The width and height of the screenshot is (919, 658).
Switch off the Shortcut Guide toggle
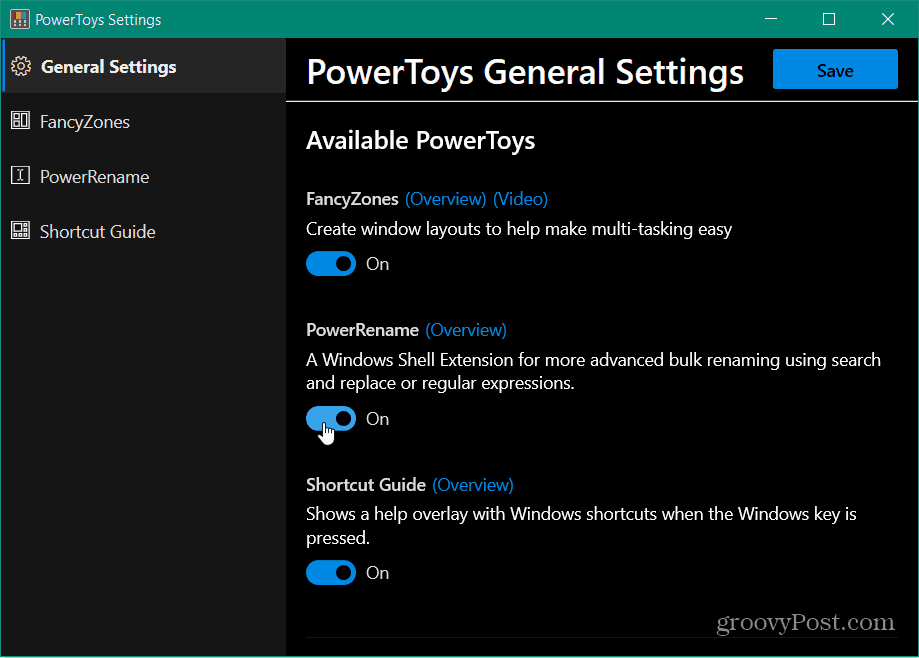(x=331, y=572)
